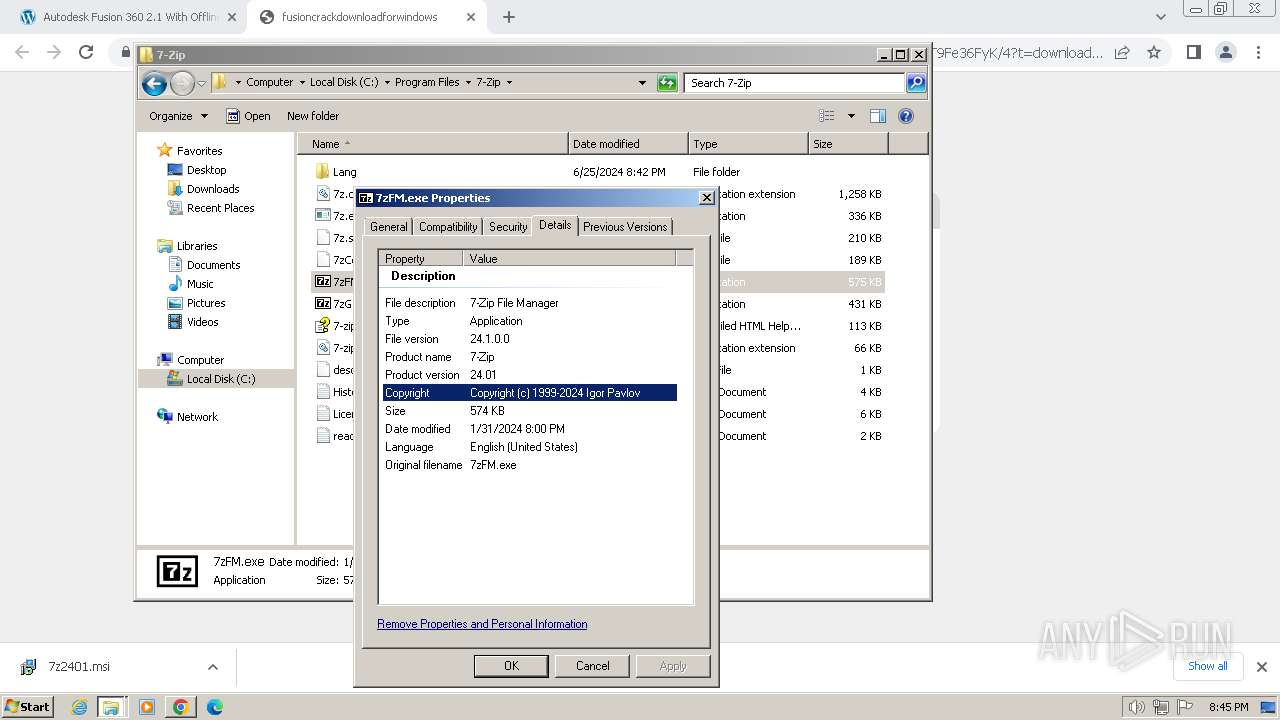The image size is (1280, 720).
Task: Open the Chrome profile avatar icon
Action: point(1226,52)
